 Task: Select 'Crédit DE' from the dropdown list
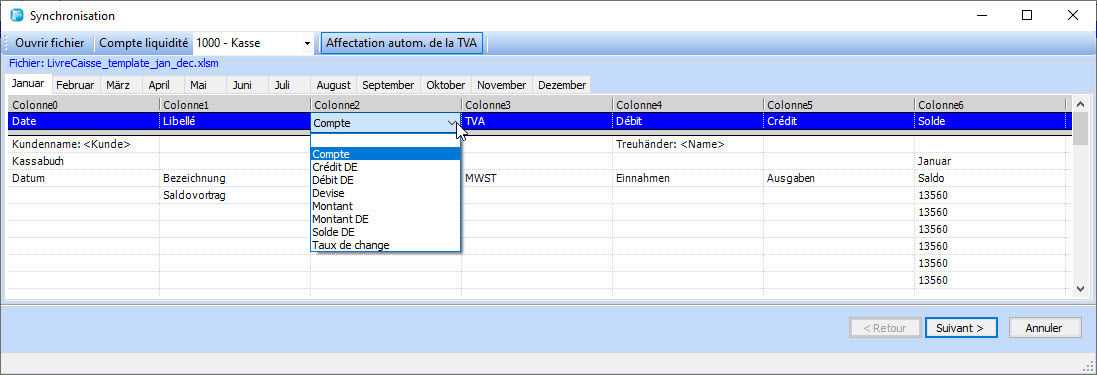(334, 167)
